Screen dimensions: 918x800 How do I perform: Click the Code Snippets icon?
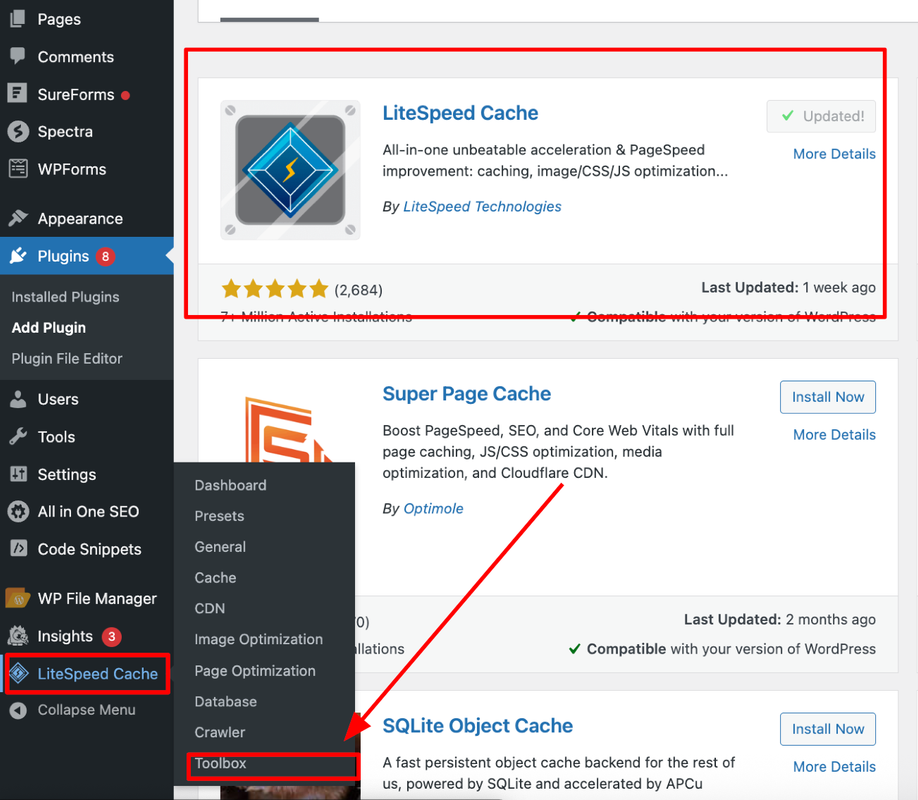point(18,549)
